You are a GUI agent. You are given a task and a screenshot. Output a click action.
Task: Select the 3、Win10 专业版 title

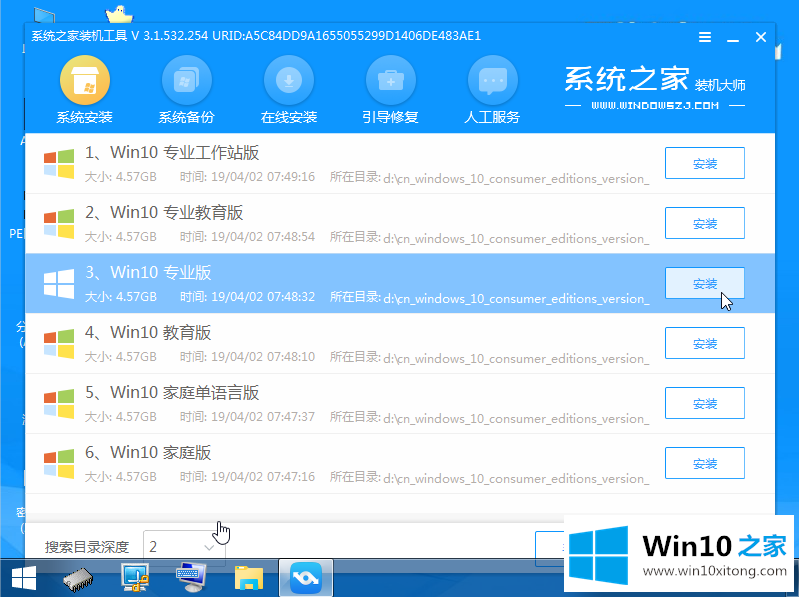[148, 273]
